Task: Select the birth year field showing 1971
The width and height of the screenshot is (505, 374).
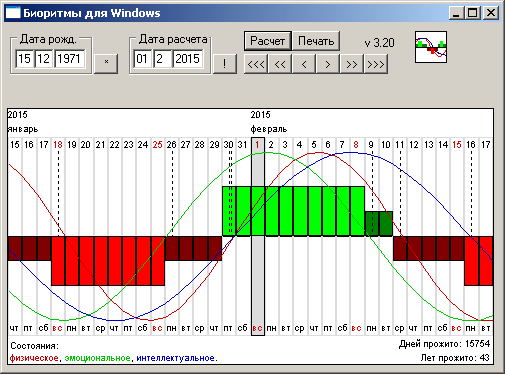Action: coord(69,59)
